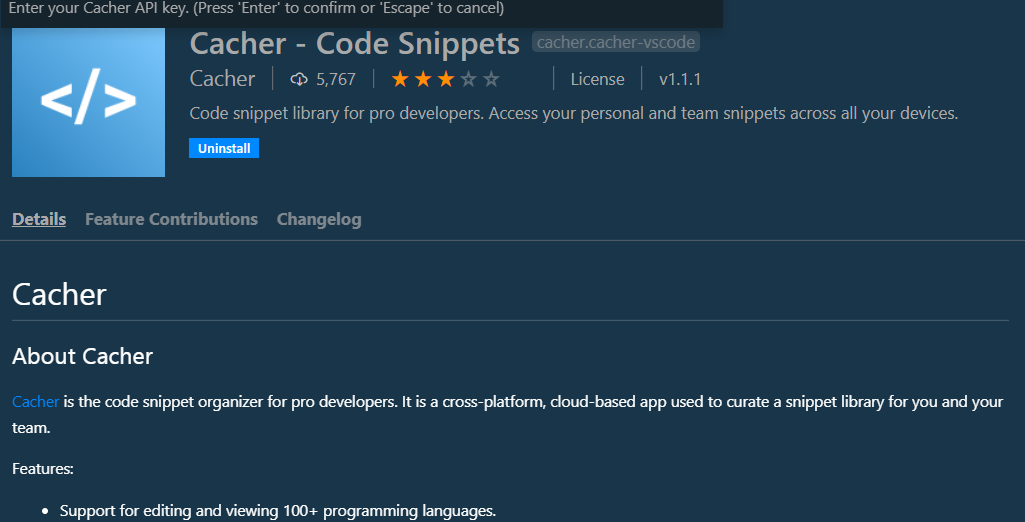Click the 5,767 install count
Image resolution: width=1025 pixels, height=522 pixels.
[x=335, y=79]
